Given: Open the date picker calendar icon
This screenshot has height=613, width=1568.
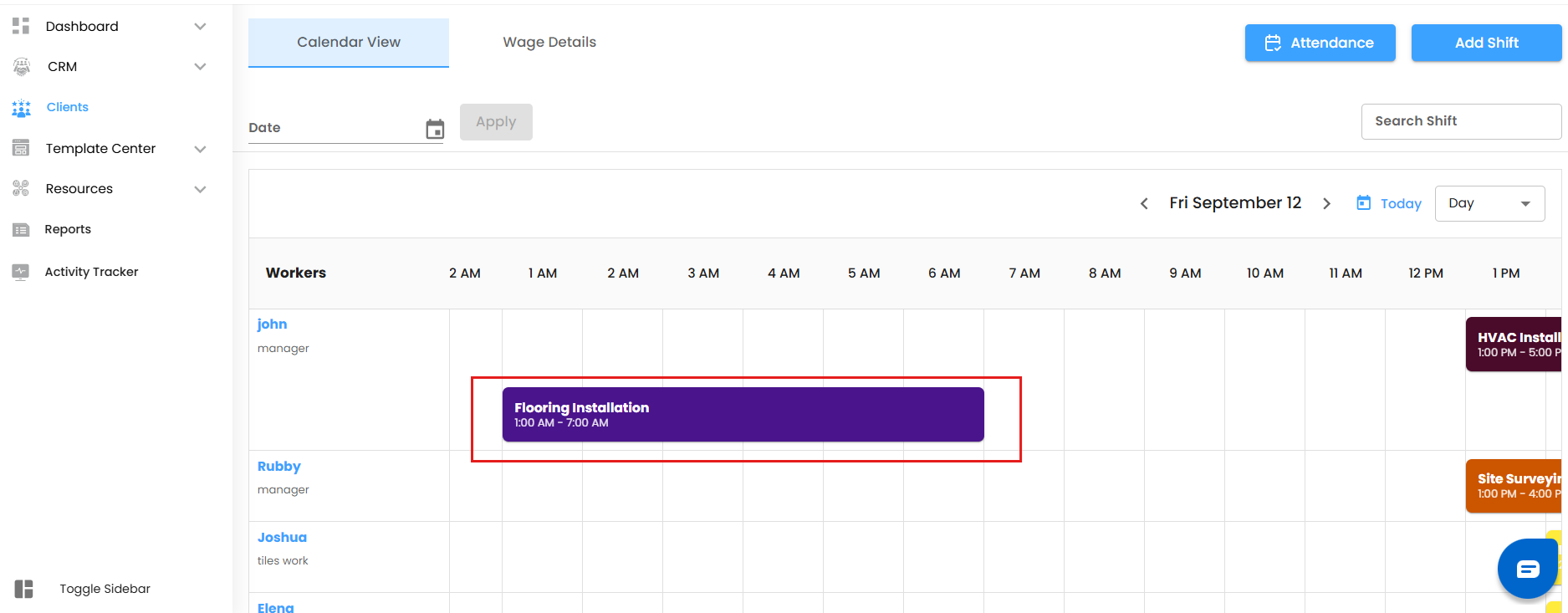Looking at the screenshot, I should click(x=435, y=129).
